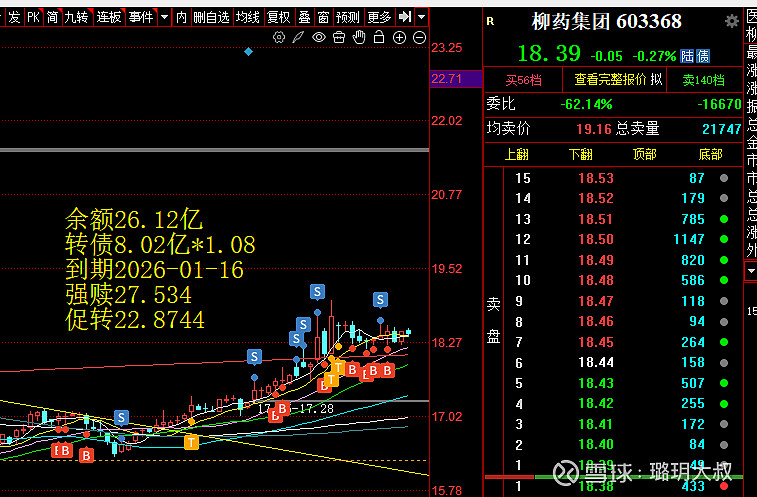Click the arrow-to-bar collapse icon in toolbar
This screenshot has height=497, width=757.
(x=405, y=17)
